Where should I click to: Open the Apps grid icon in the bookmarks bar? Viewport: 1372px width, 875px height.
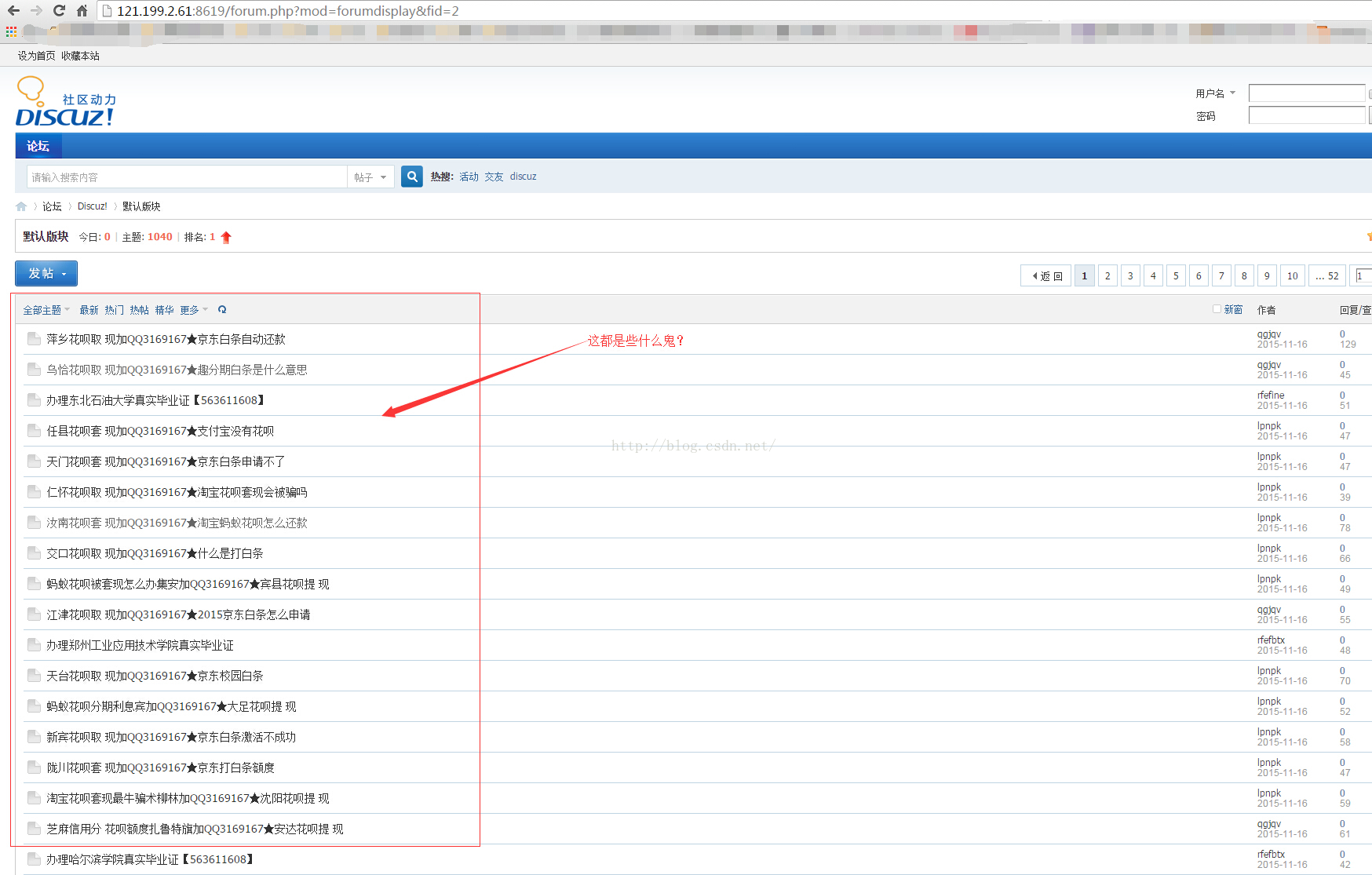click(11, 31)
